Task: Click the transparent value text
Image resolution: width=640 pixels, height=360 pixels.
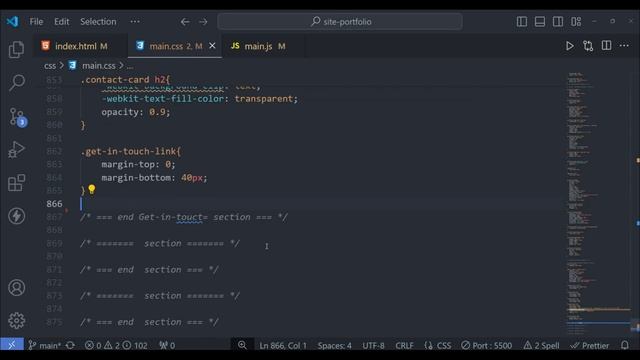Action: pyautogui.click(x=264, y=99)
